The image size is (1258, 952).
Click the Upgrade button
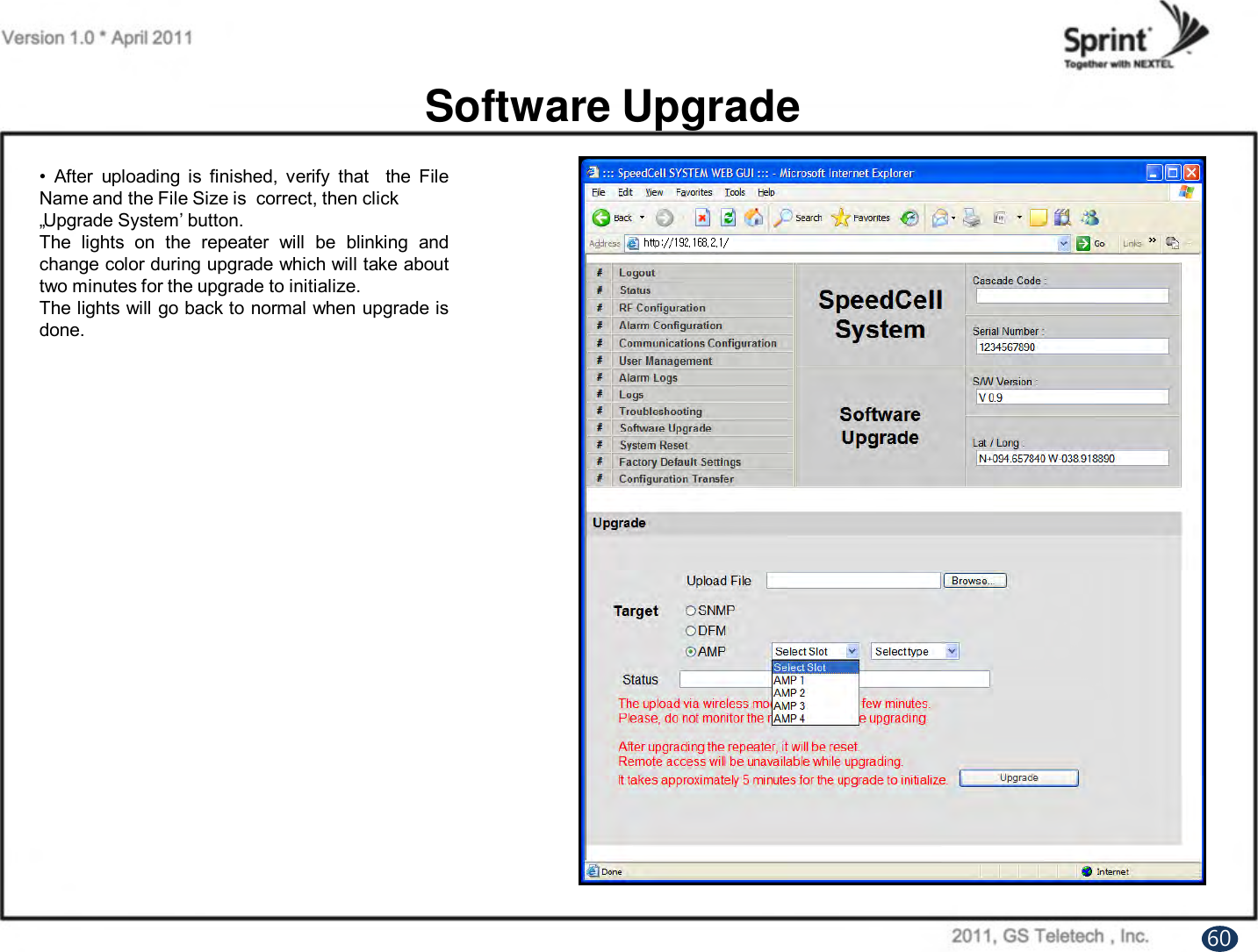pos(1018,778)
